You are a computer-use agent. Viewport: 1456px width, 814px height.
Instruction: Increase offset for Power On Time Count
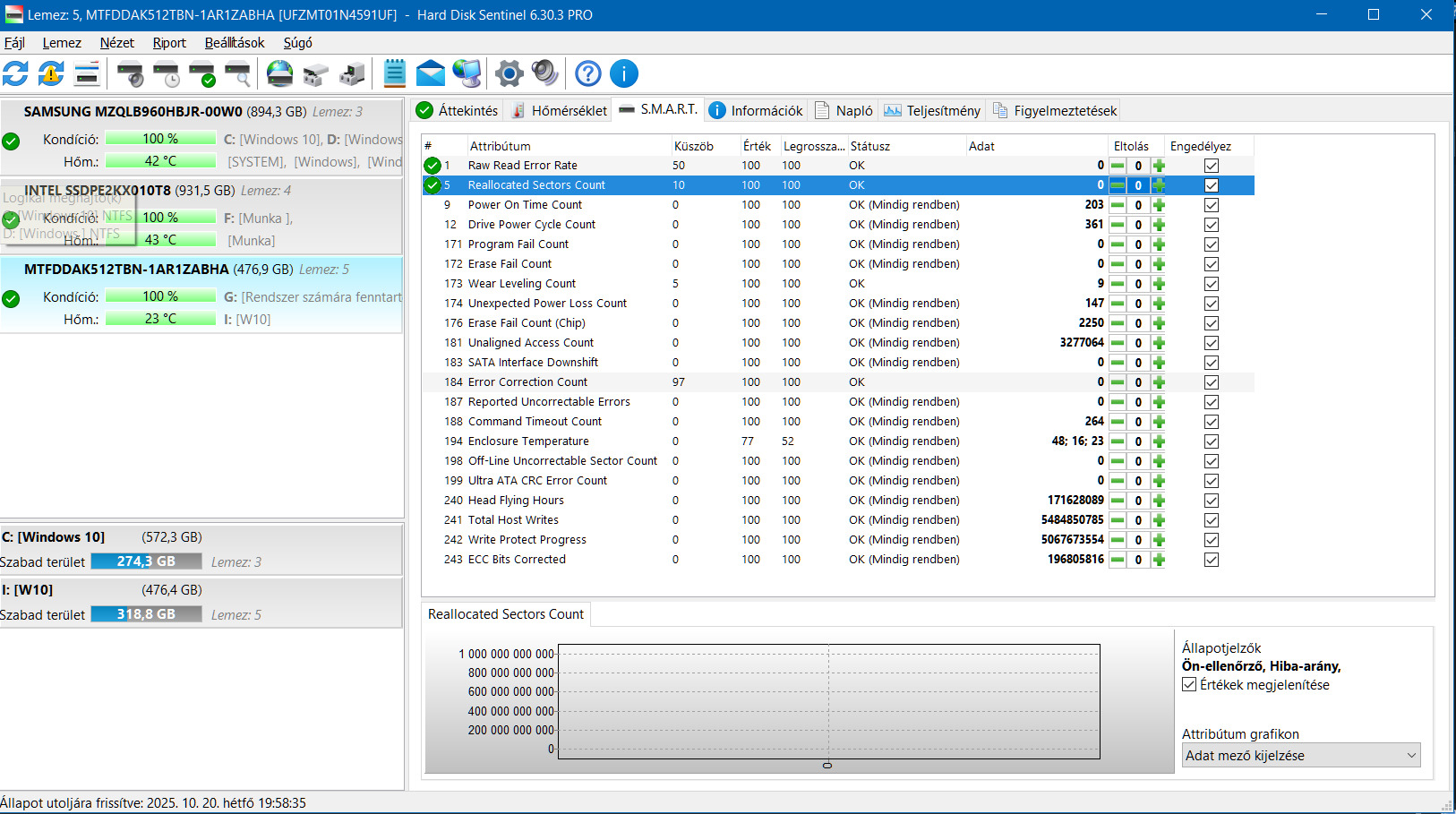tap(1159, 205)
